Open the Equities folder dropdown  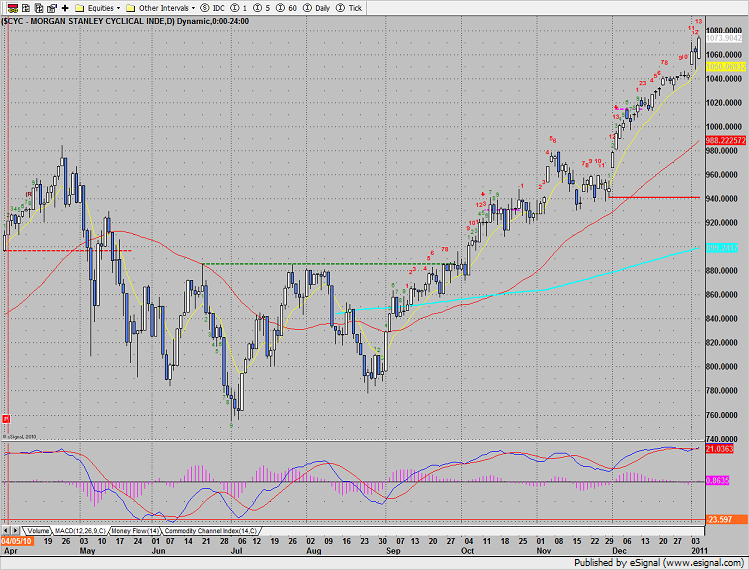pyautogui.click(x=98, y=8)
